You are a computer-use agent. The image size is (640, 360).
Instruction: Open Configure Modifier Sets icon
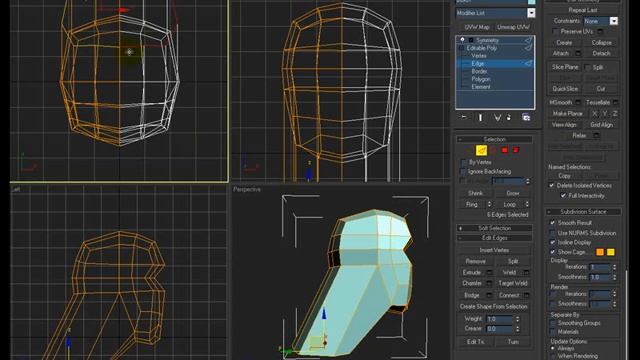click(526, 118)
